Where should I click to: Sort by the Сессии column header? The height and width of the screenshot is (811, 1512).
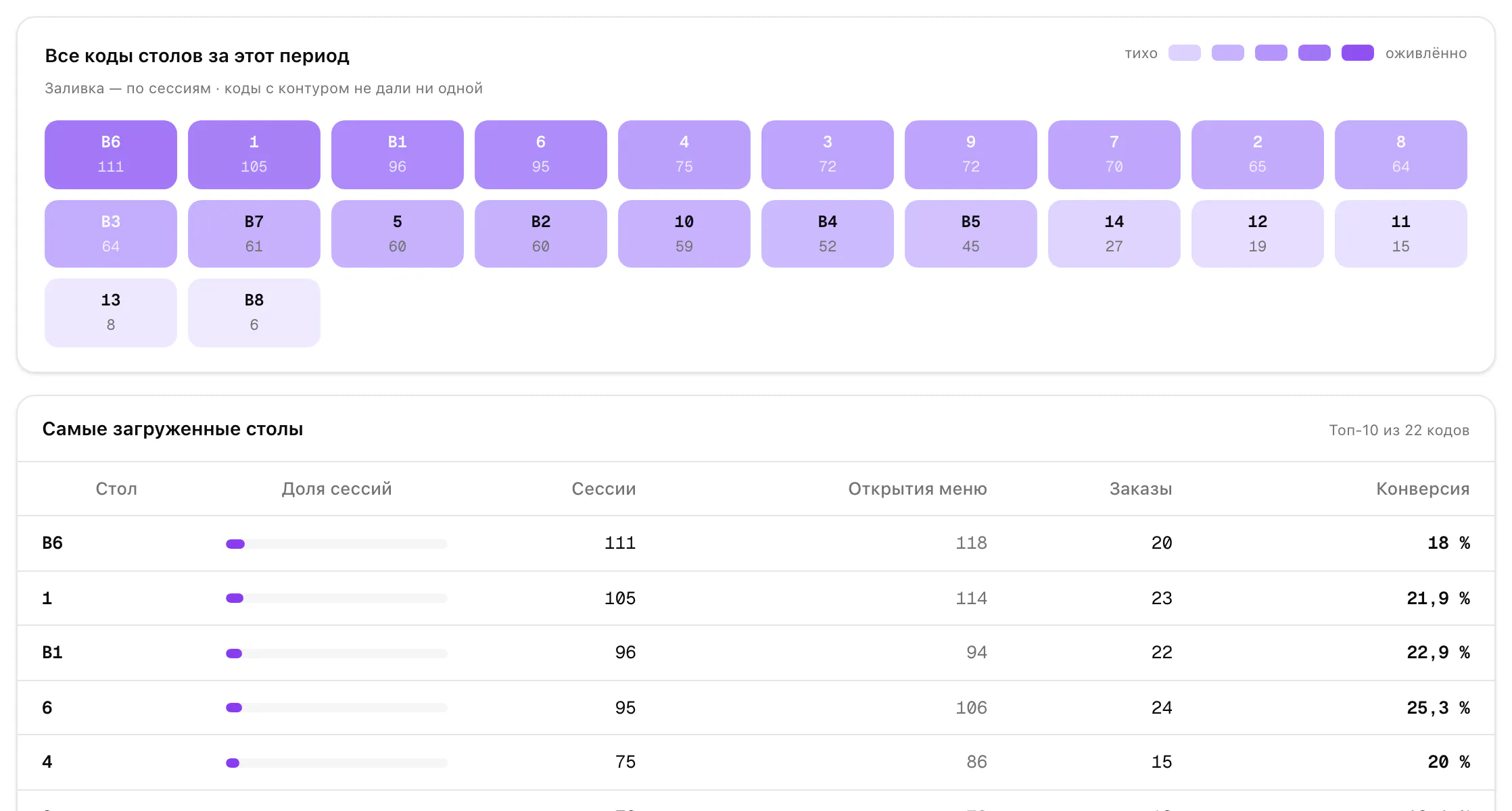(604, 489)
